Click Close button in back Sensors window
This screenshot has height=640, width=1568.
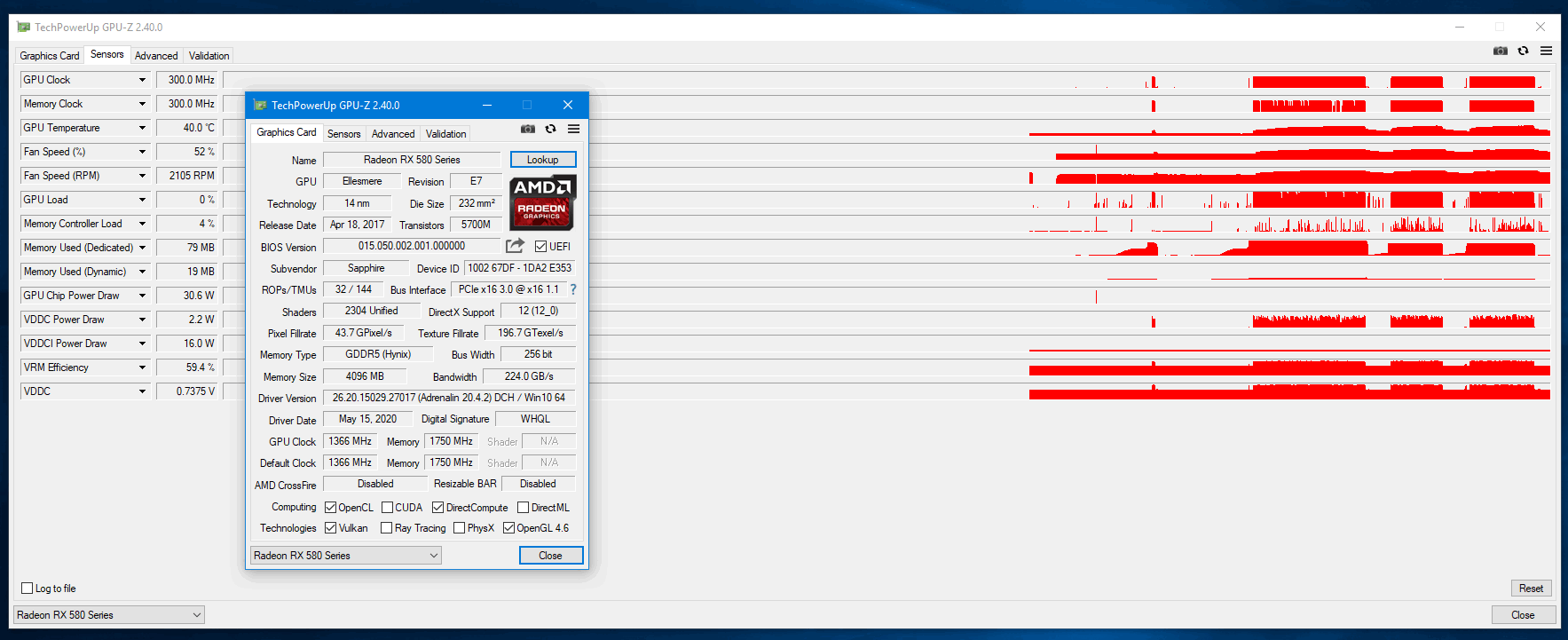point(1524,615)
